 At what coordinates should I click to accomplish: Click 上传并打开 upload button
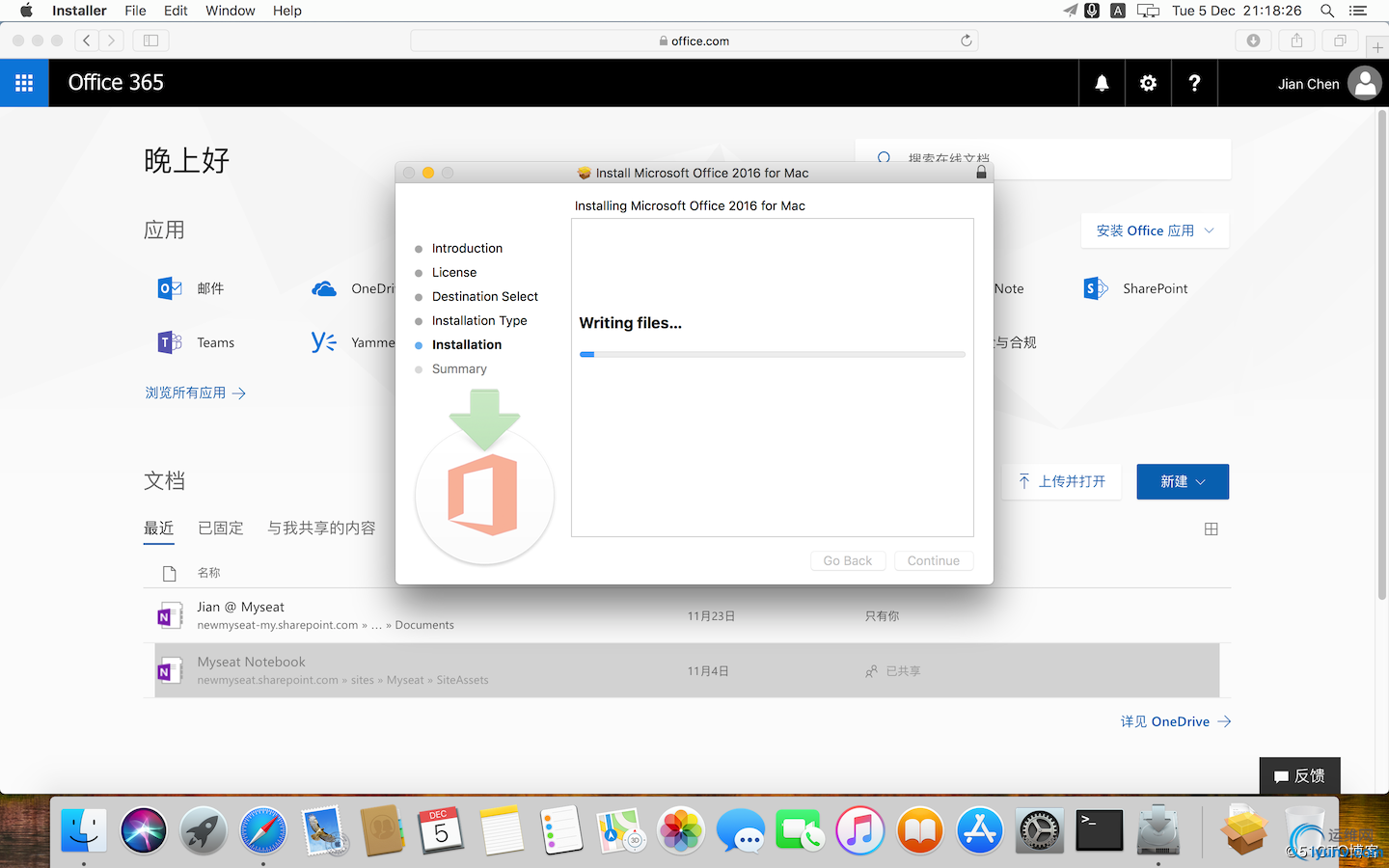(x=1062, y=481)
